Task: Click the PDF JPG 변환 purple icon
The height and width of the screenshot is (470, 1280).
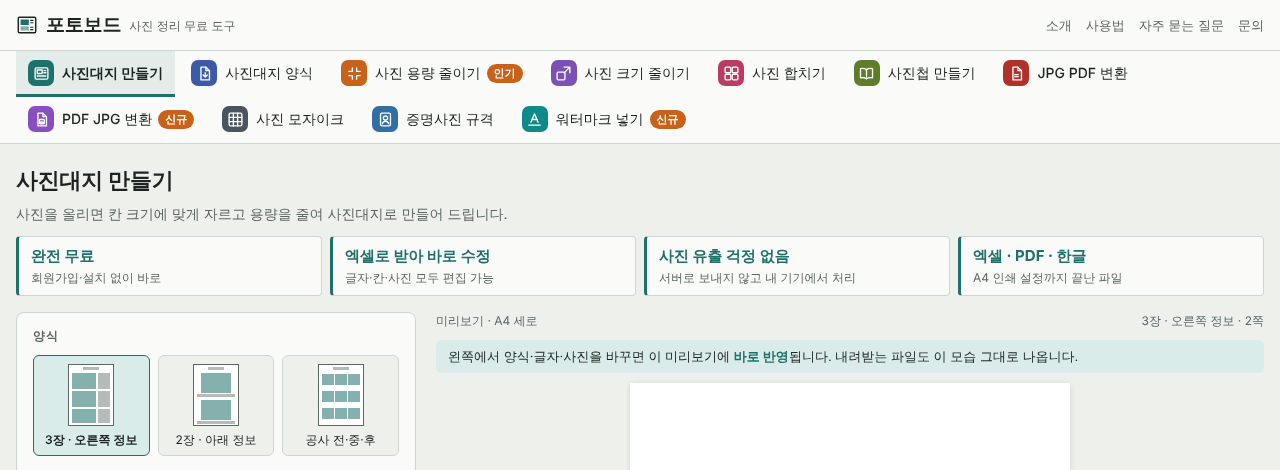Action: 41,119
